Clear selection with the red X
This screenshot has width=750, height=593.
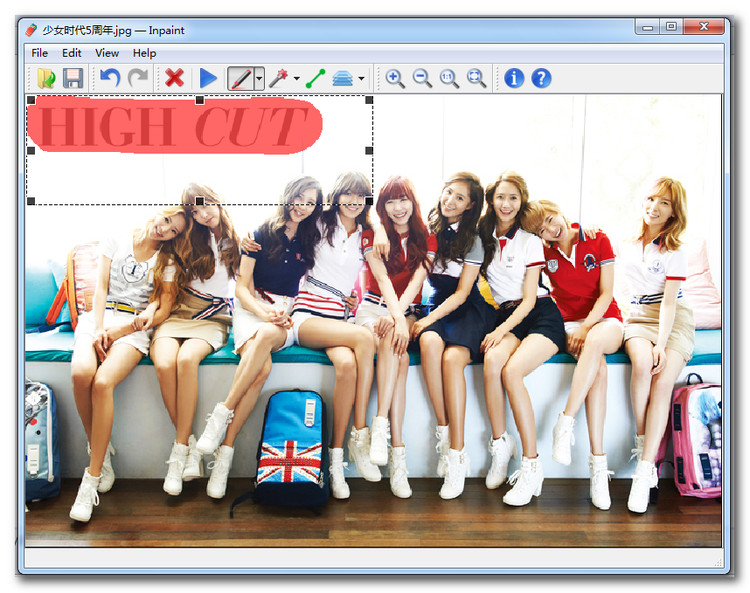175,77
